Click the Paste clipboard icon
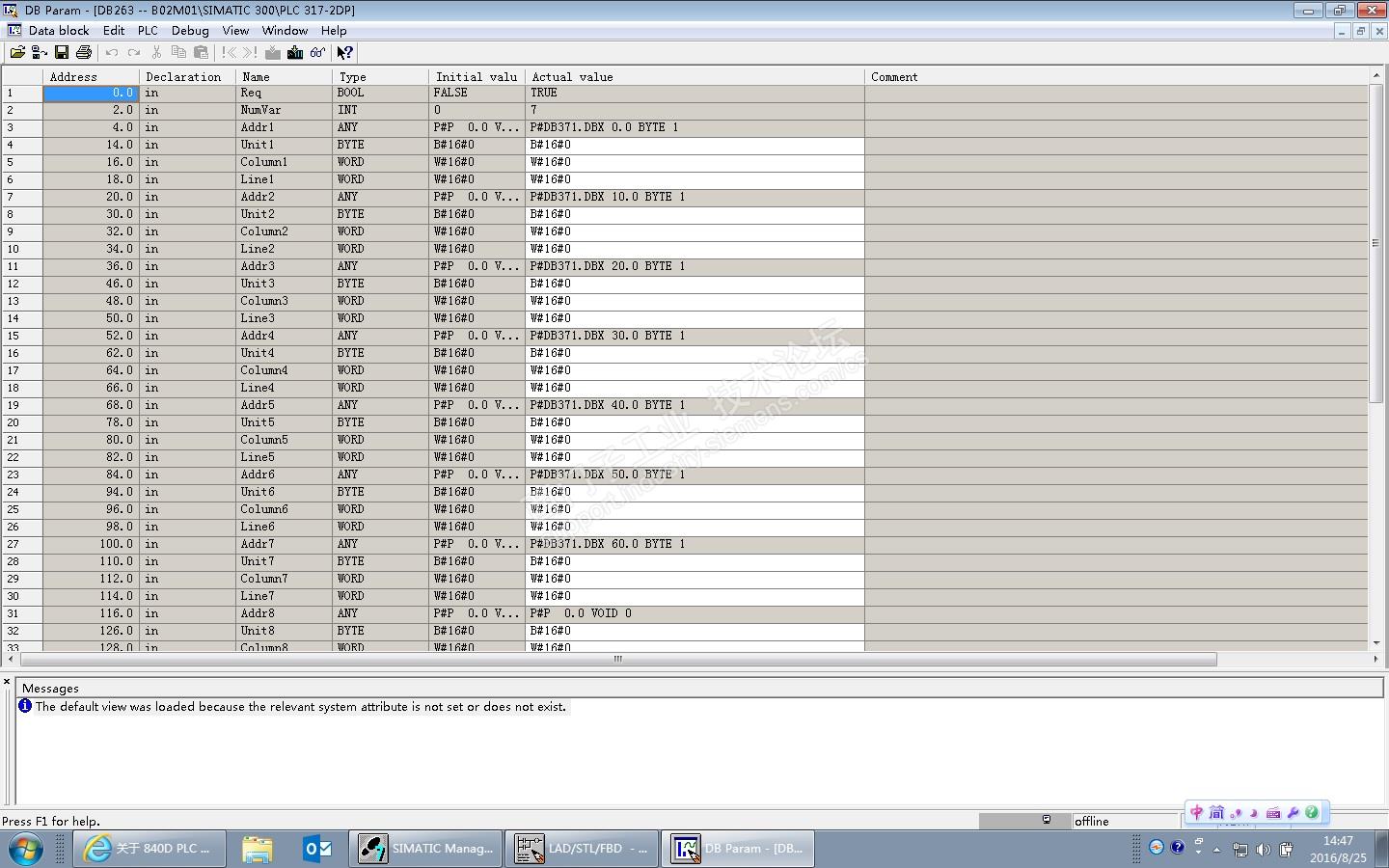The image size is (1389, 868). [x=201, y=53]
